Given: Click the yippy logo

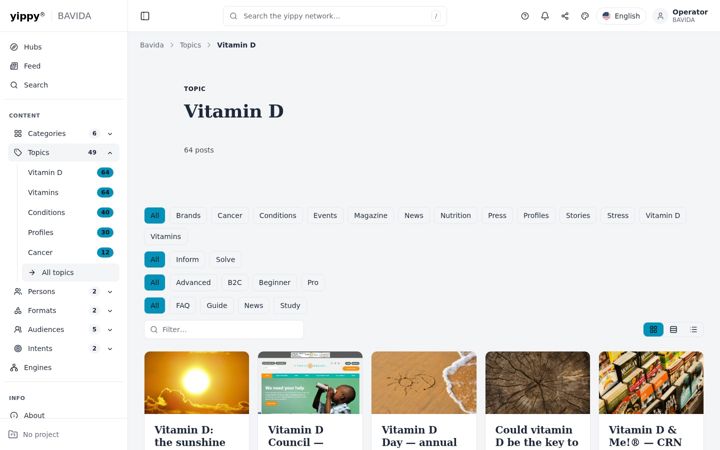Looking at the screenshot, I should [27, 16].
